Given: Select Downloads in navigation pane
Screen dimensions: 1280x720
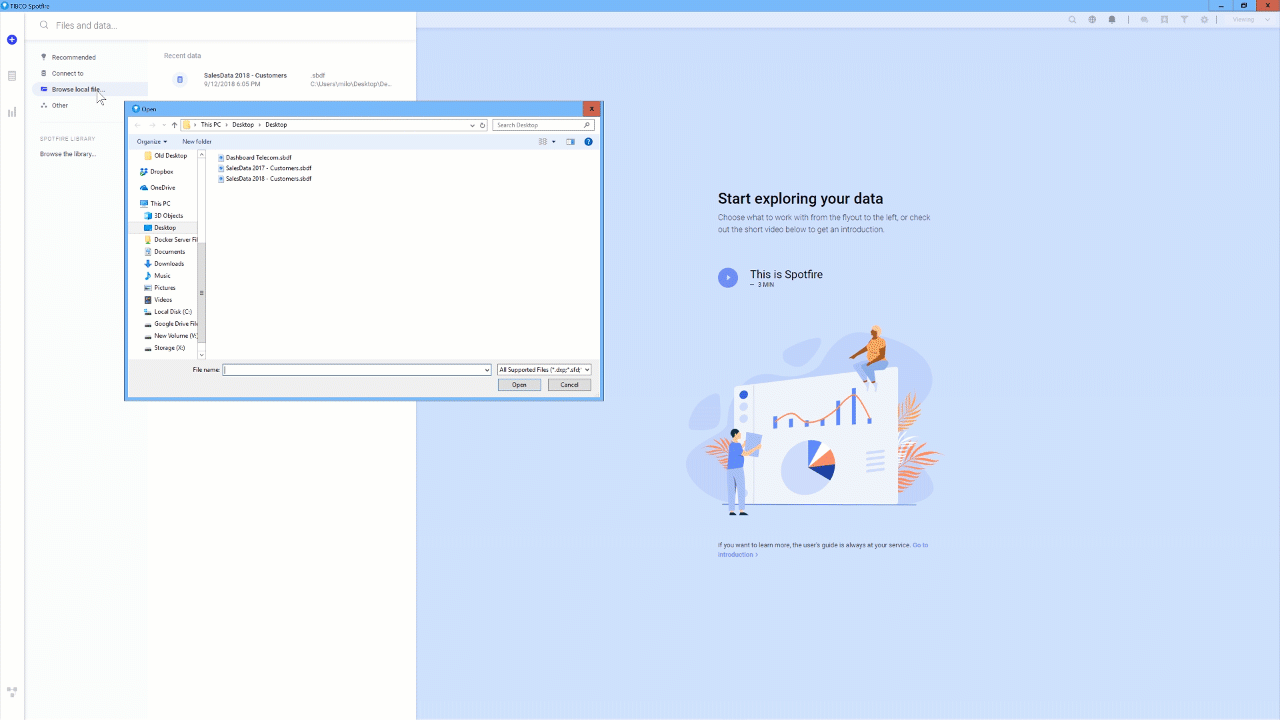Looking at the screenshot, I should [x=165, y=264].
